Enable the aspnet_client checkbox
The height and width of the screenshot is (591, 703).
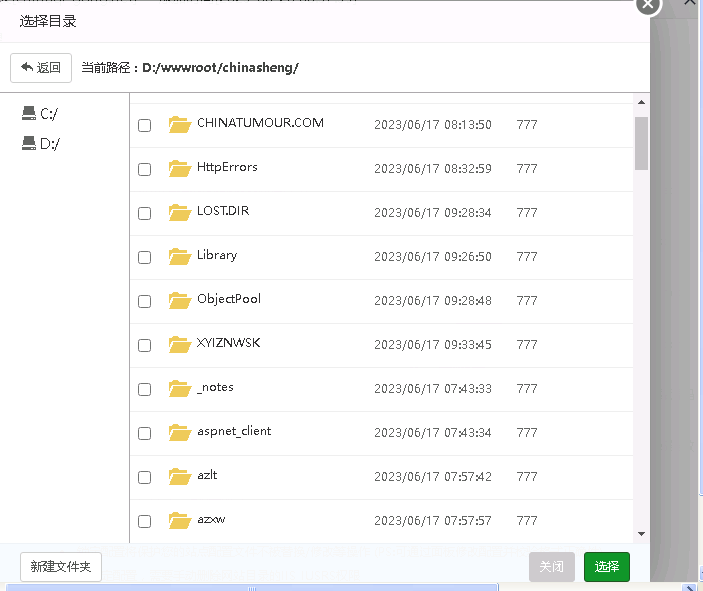click(x=144, y=433)
